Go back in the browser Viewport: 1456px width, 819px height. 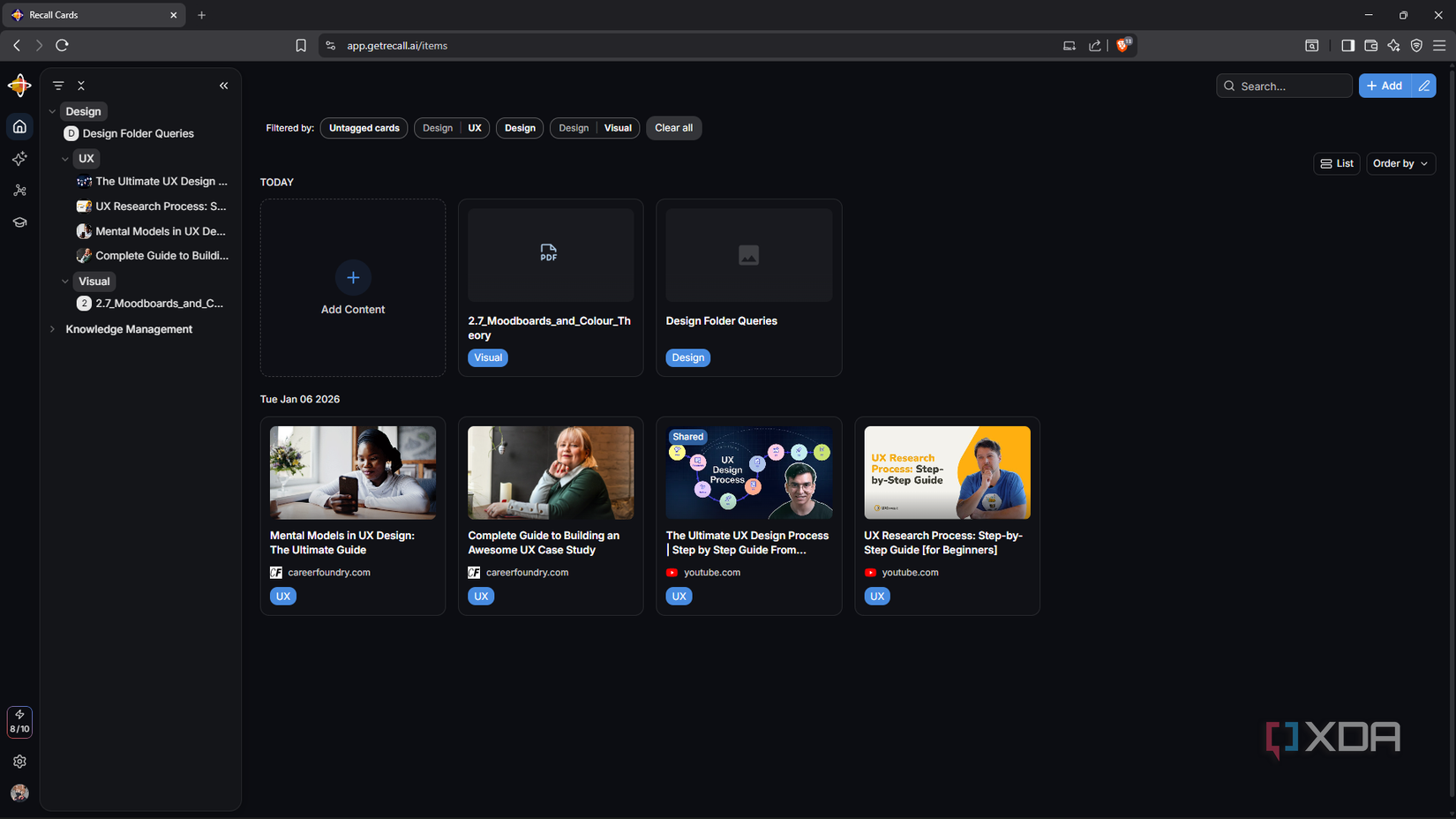pos(17,45)
